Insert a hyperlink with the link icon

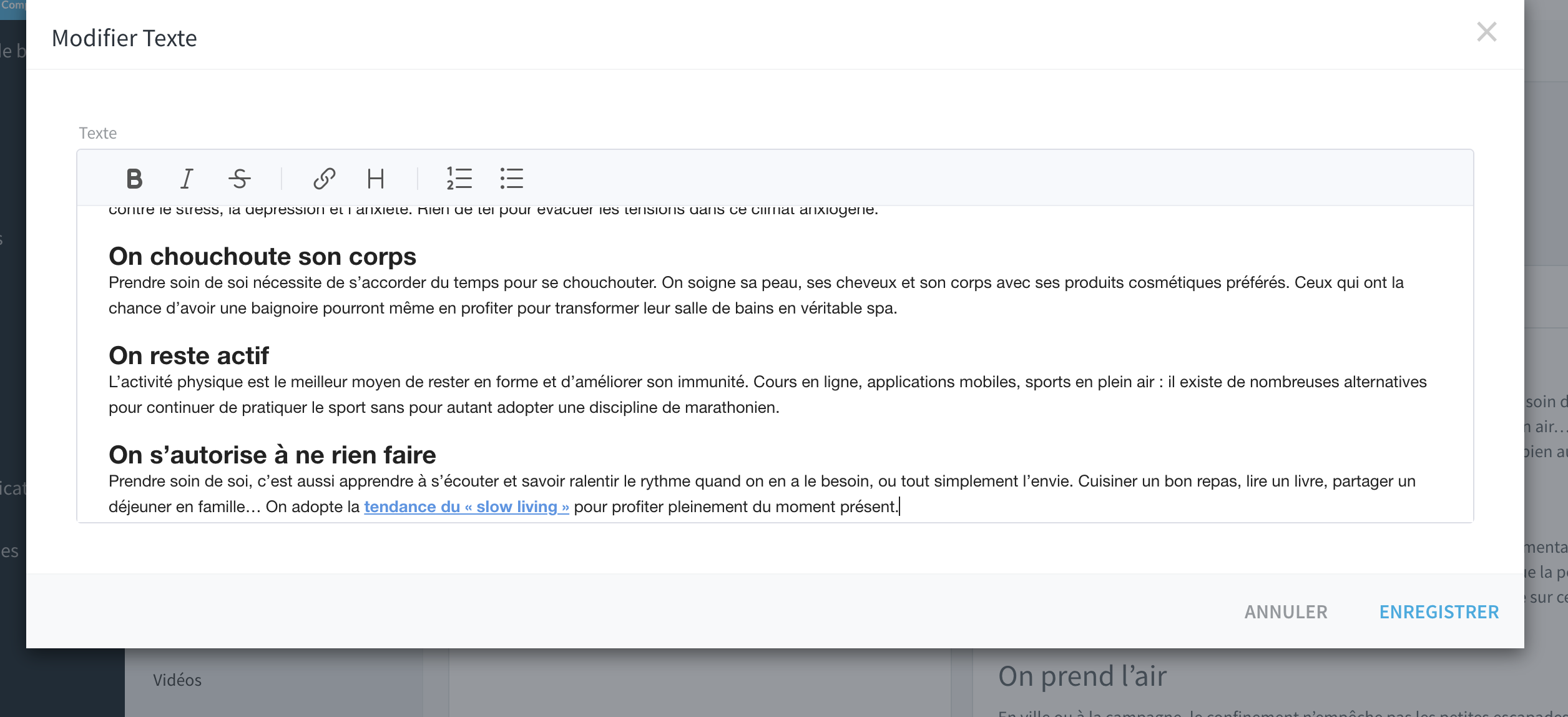[x=324, y=179]
